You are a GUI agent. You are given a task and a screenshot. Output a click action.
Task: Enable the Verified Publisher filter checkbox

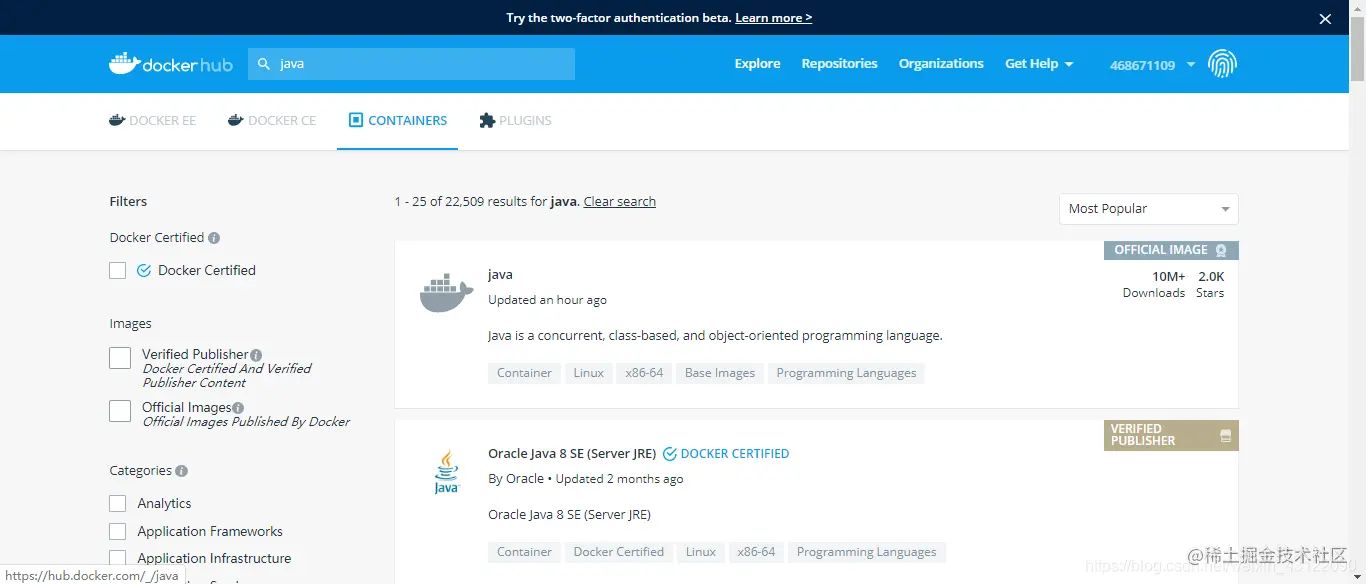tap(120, 358)
